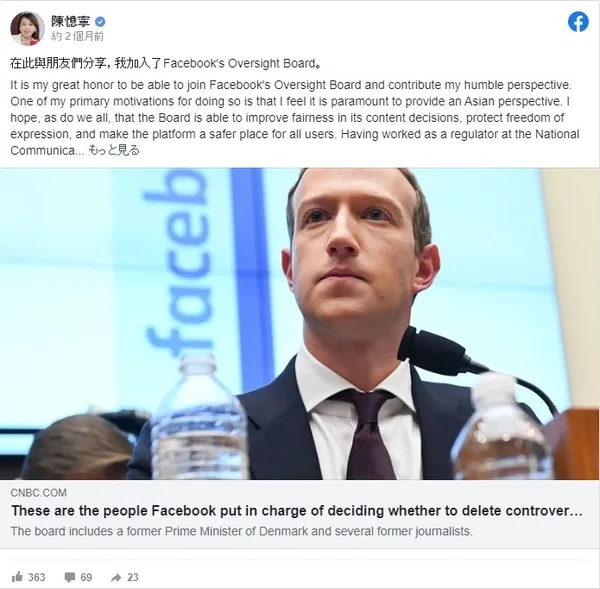
Task: View the 23 shares count
Action: click(133, 577)
